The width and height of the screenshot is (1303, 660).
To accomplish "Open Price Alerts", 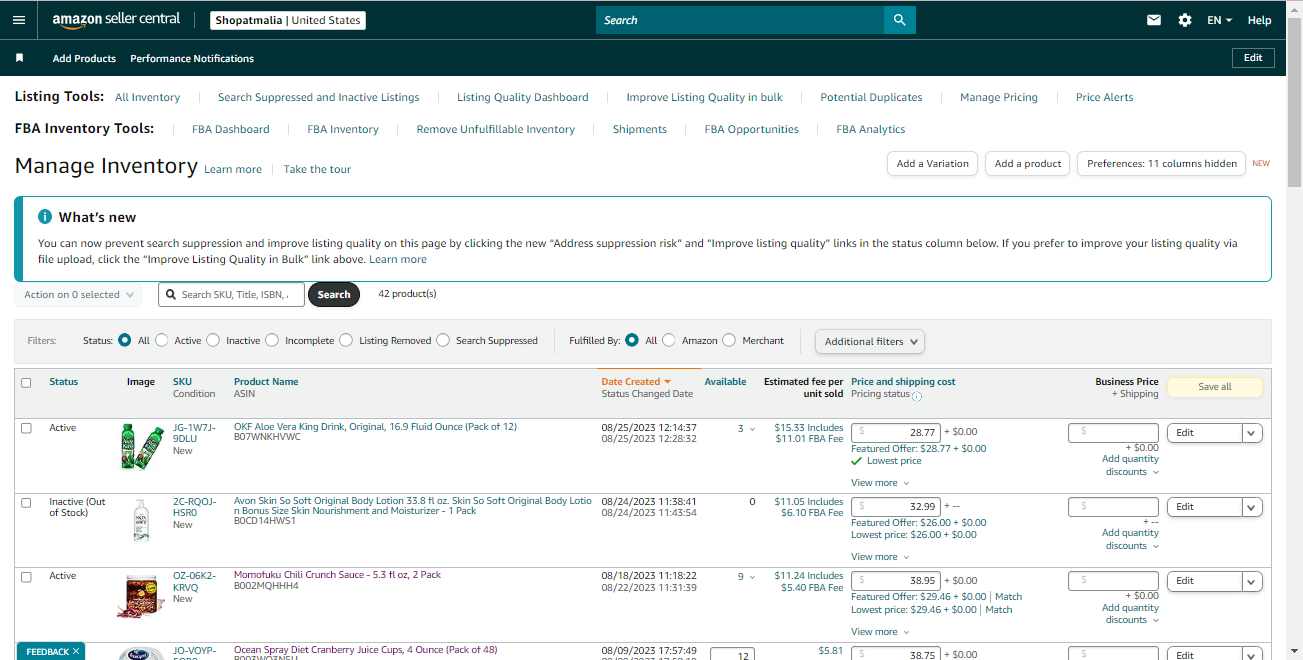I will click(1105, 98).
